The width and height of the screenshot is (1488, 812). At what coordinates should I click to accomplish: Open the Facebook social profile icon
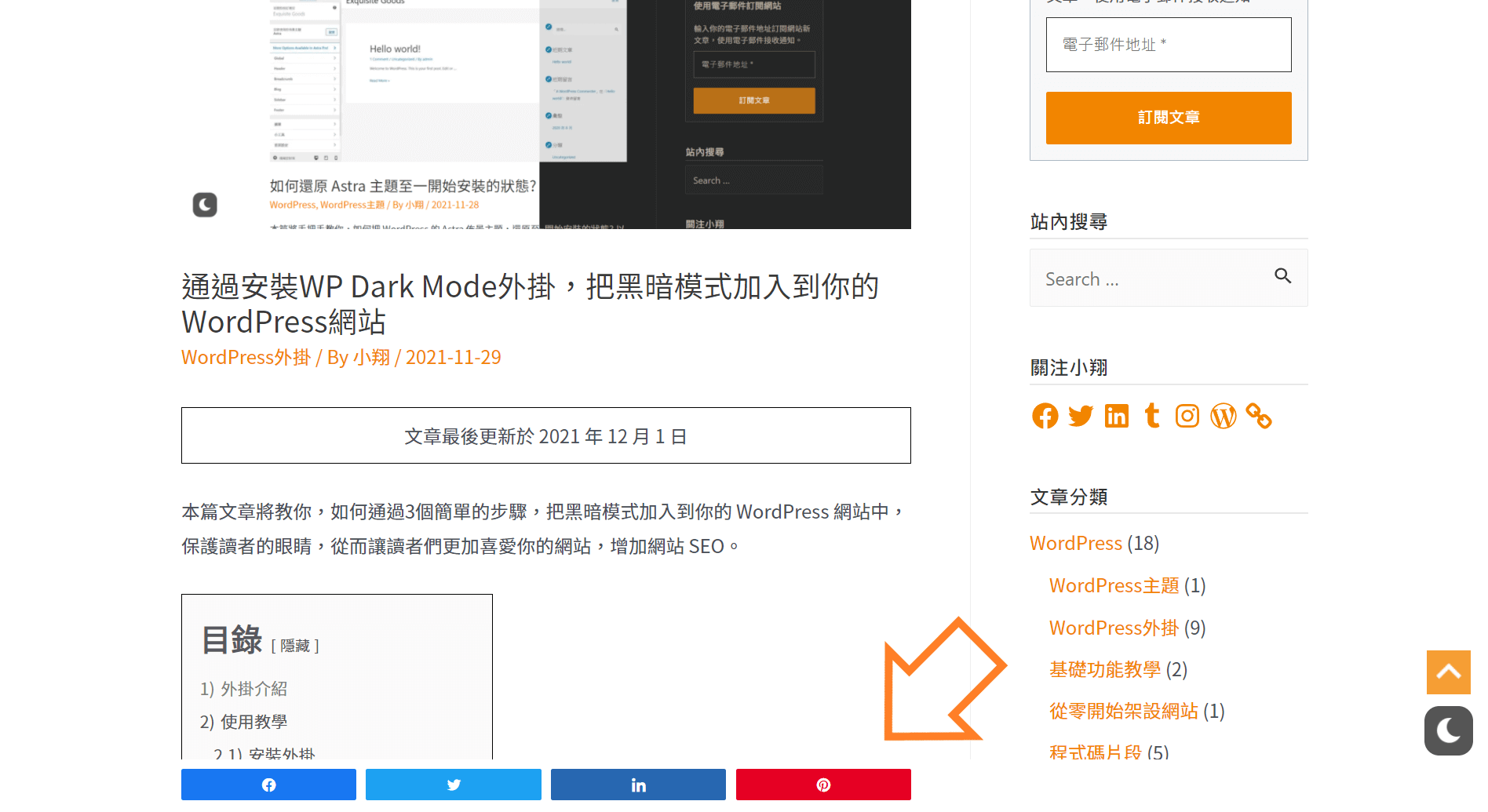coord(1045,416)
